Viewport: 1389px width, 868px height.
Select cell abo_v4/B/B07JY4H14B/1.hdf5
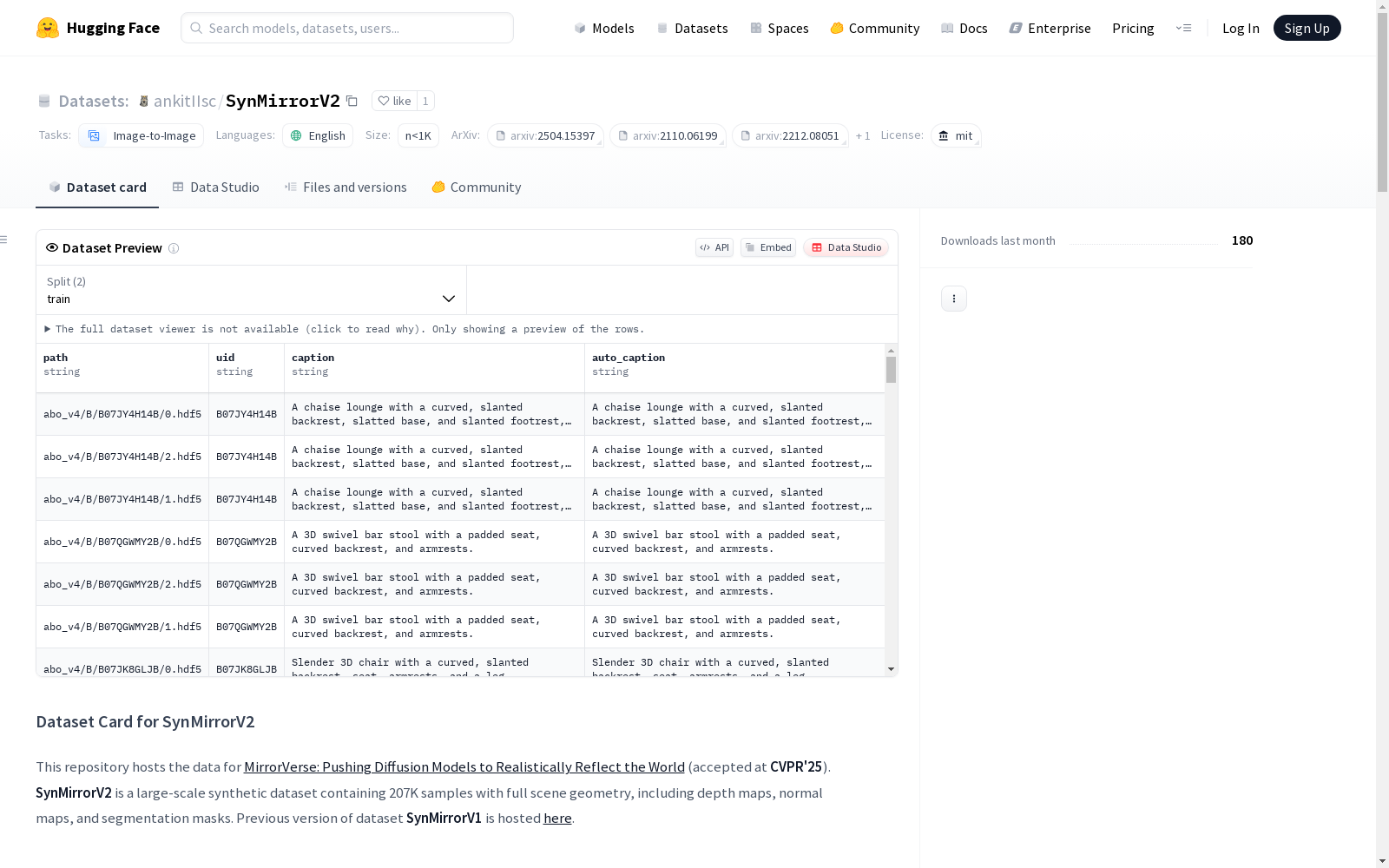[x=122, y=499]
